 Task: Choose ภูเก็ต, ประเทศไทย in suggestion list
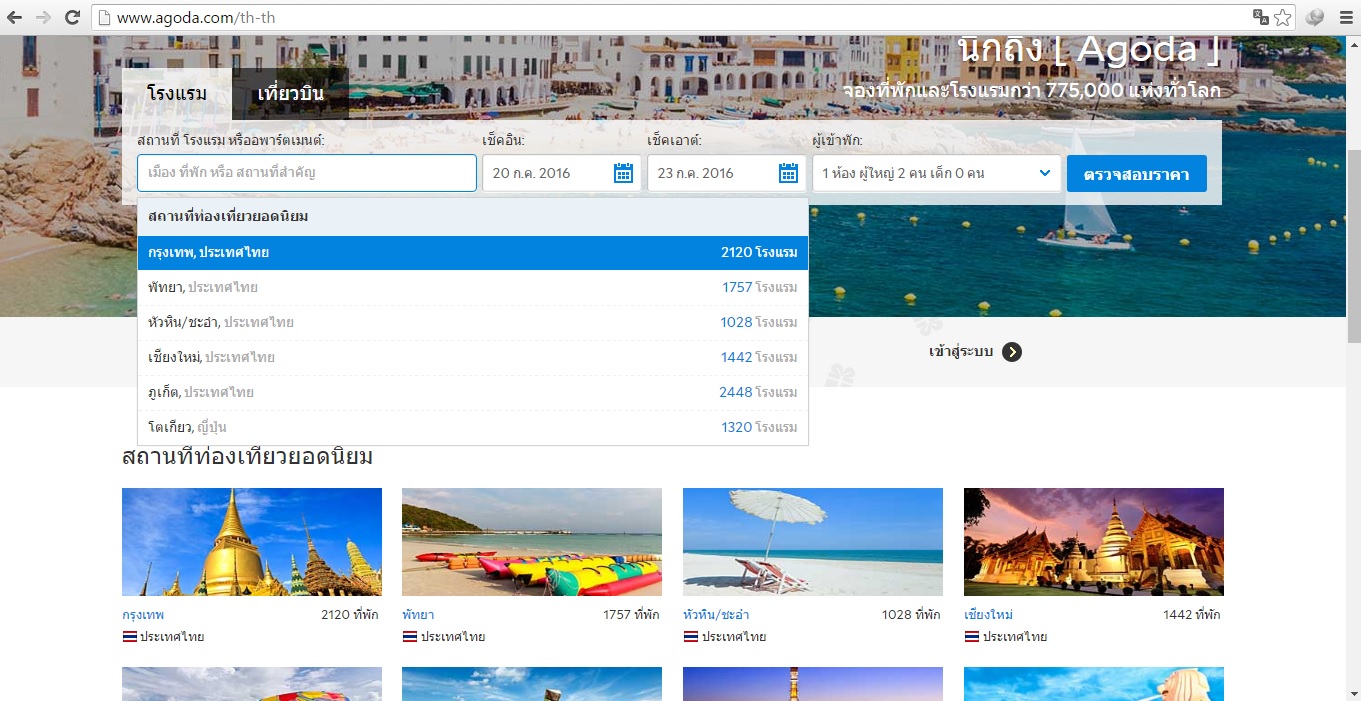pyautogui.click(x=472, y=392)
